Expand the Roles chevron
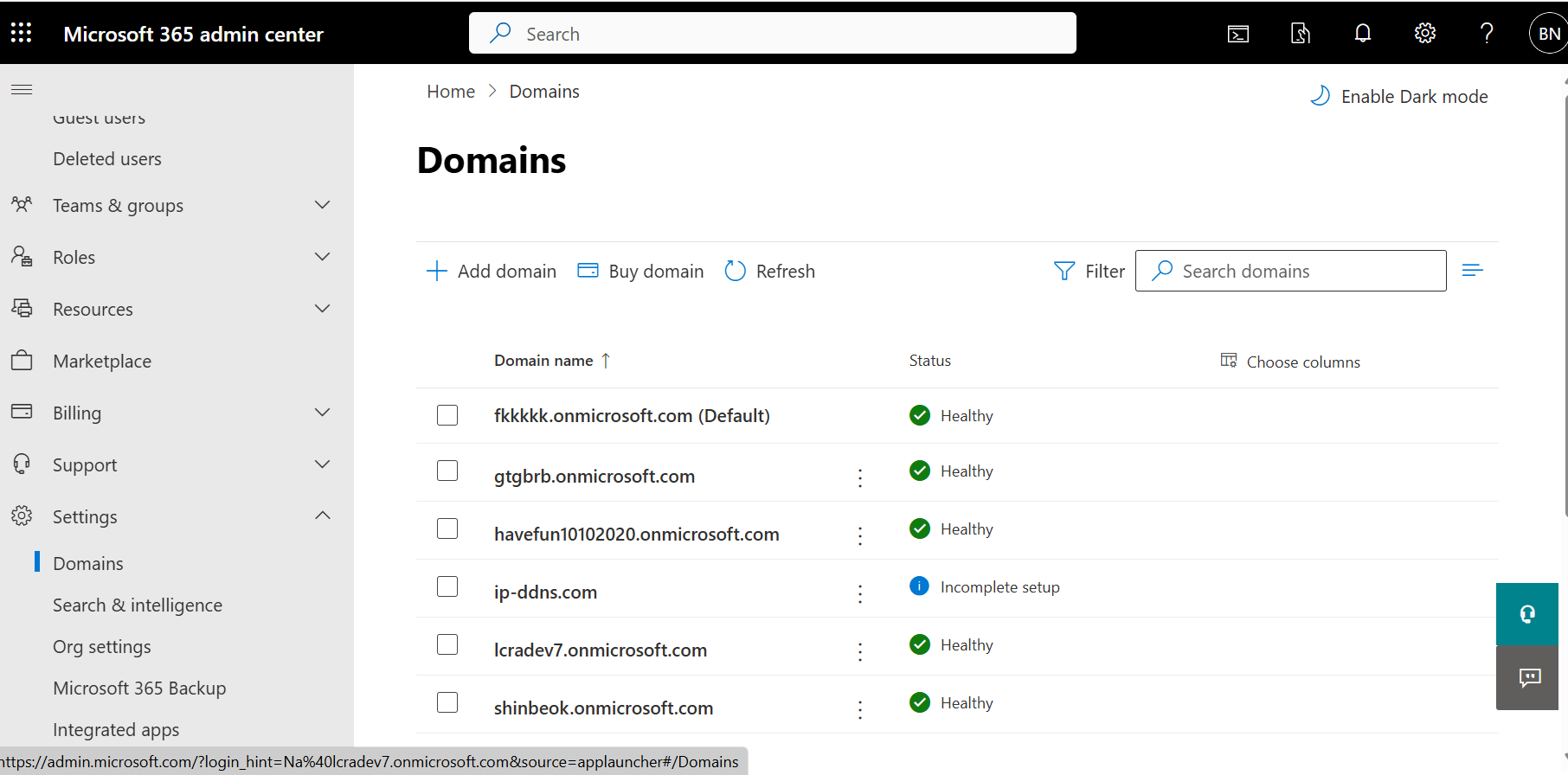This screenshot has height=775, width=1568. pyautogui.click(x=323, y=257)
